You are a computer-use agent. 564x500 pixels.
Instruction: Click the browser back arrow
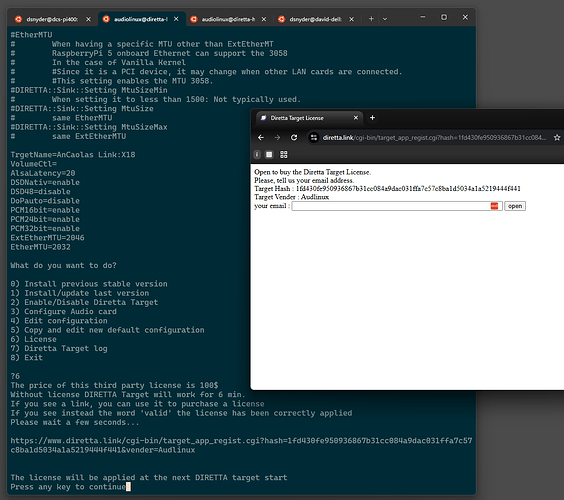pyautogui.click(x=261, y=137)
